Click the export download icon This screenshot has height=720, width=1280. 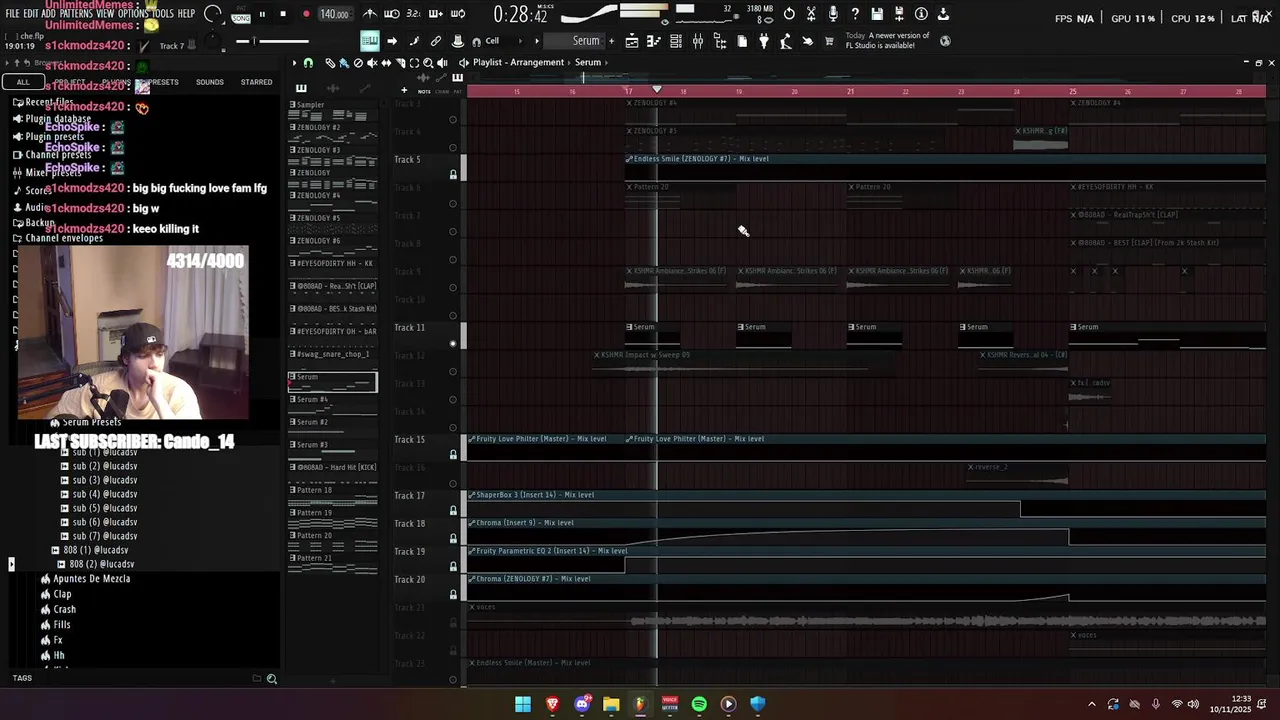[943, 14]
